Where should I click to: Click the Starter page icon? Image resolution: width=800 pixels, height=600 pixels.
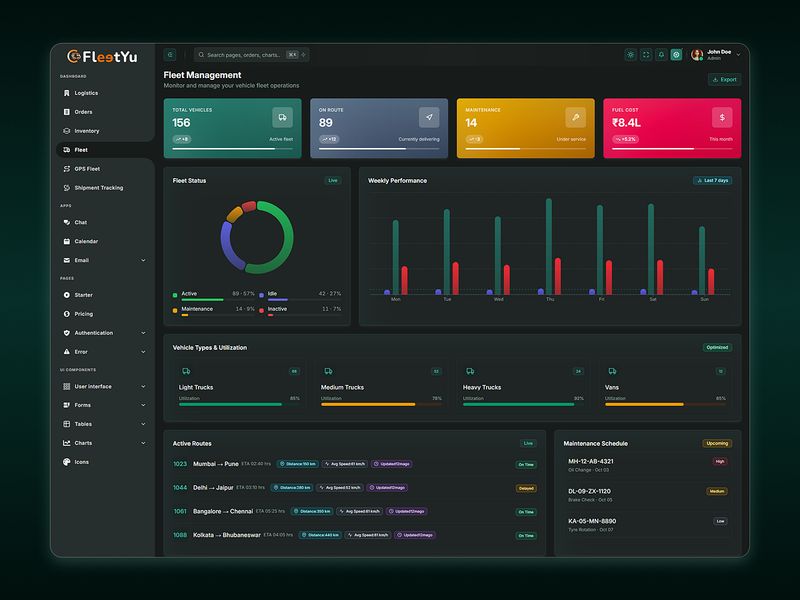point(66,295)
